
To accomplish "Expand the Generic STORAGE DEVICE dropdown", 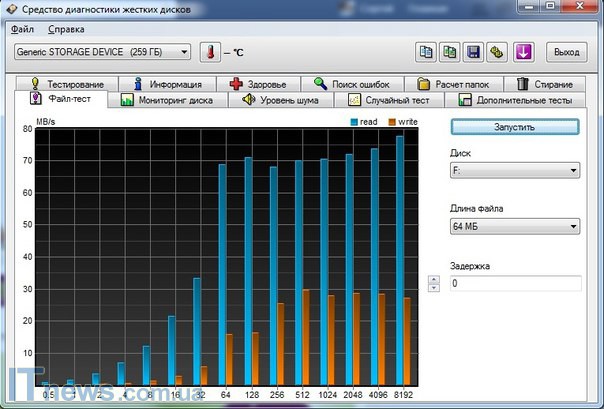I will click(x=103, y=51).
